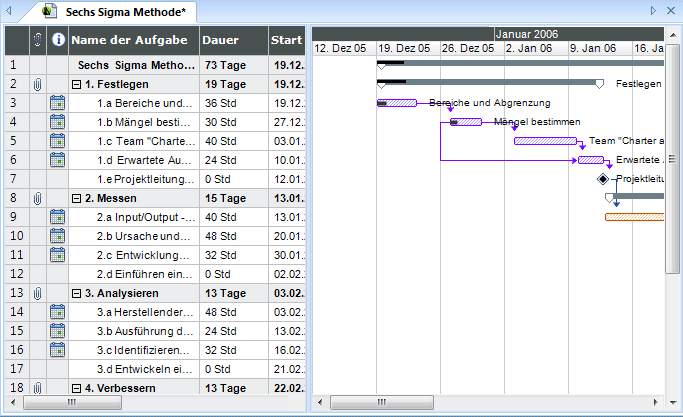The image size is (683, 417).
Task: Click the Gantt scroll right arrow
Action: [655, 402]
